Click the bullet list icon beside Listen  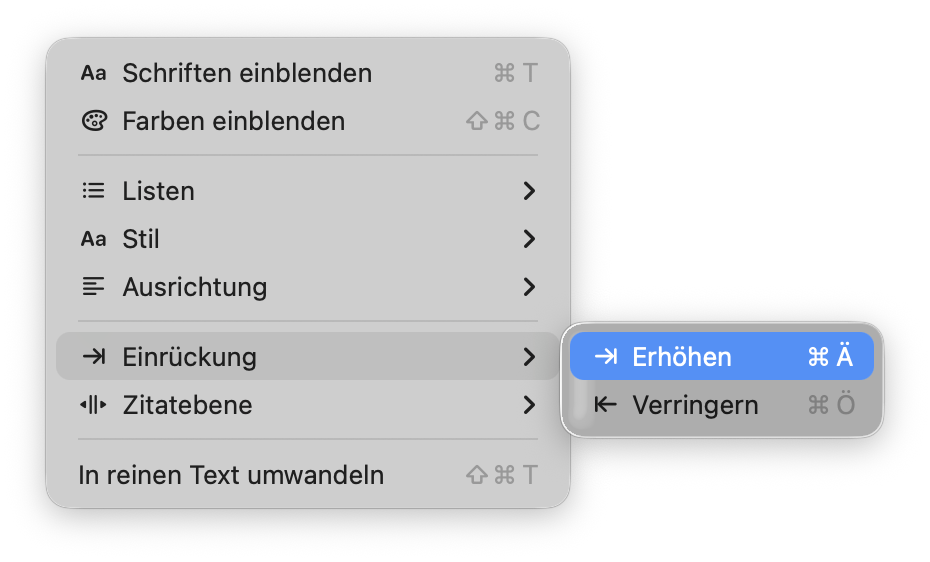[93, 191]
